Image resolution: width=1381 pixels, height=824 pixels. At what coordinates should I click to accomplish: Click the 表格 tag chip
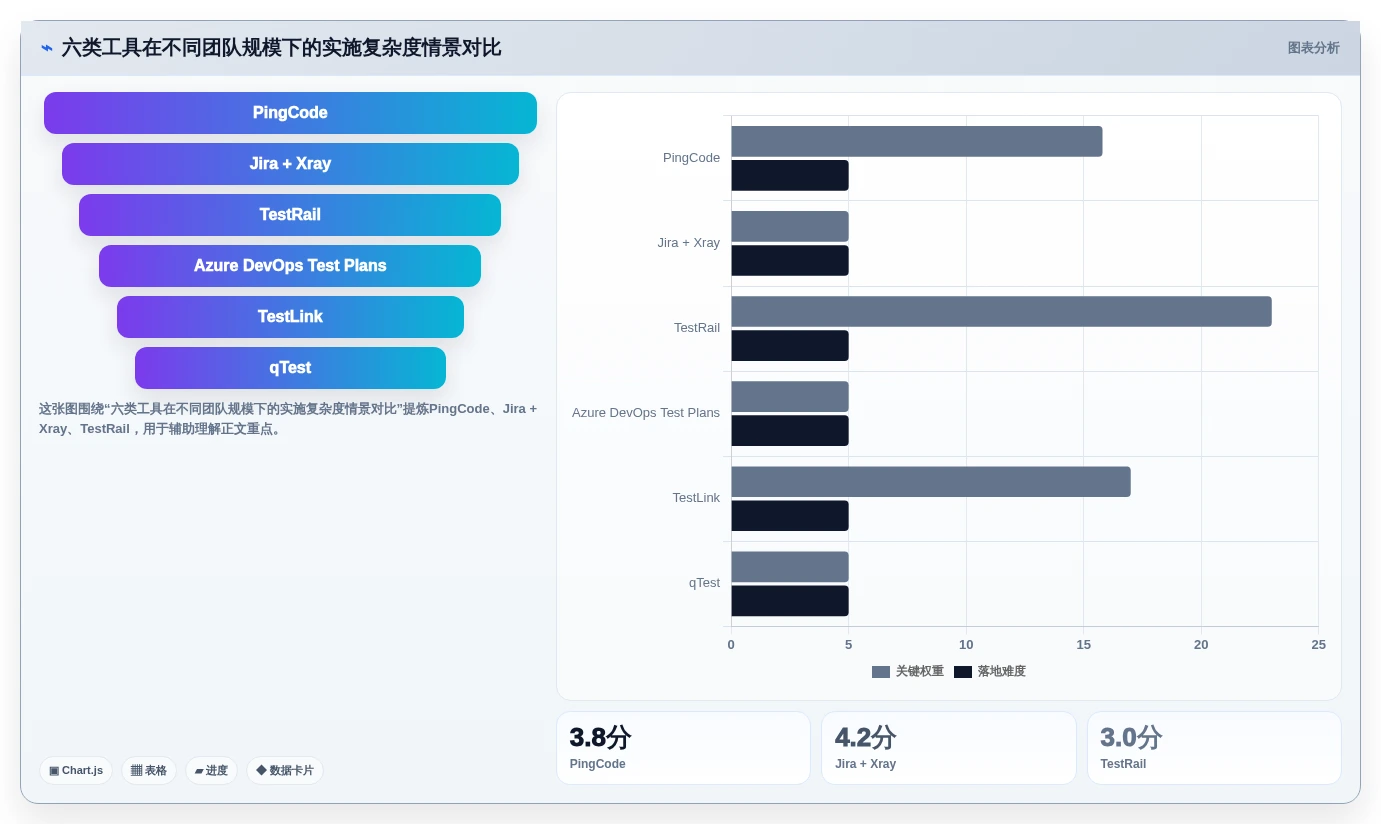[149, 770]
